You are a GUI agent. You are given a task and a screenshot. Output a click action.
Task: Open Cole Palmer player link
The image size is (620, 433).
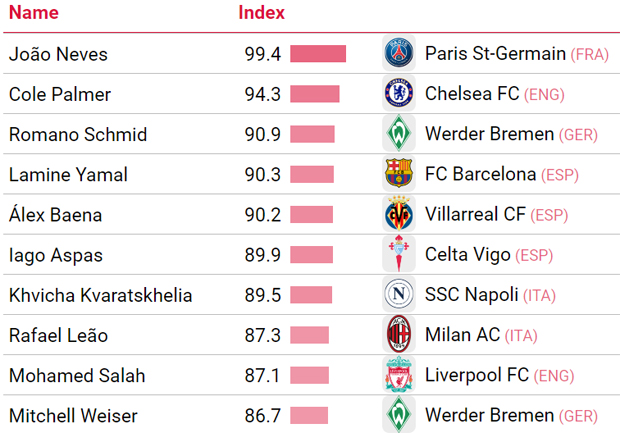coord(59,94)
